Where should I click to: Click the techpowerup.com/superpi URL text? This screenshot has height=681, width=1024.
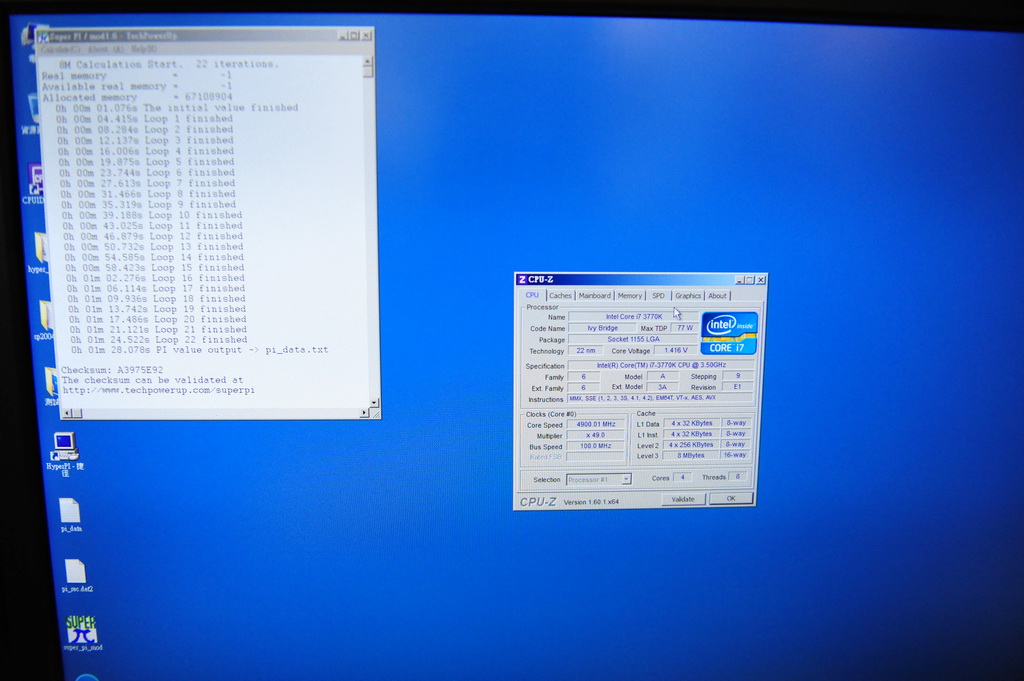(x=159, y=390)
